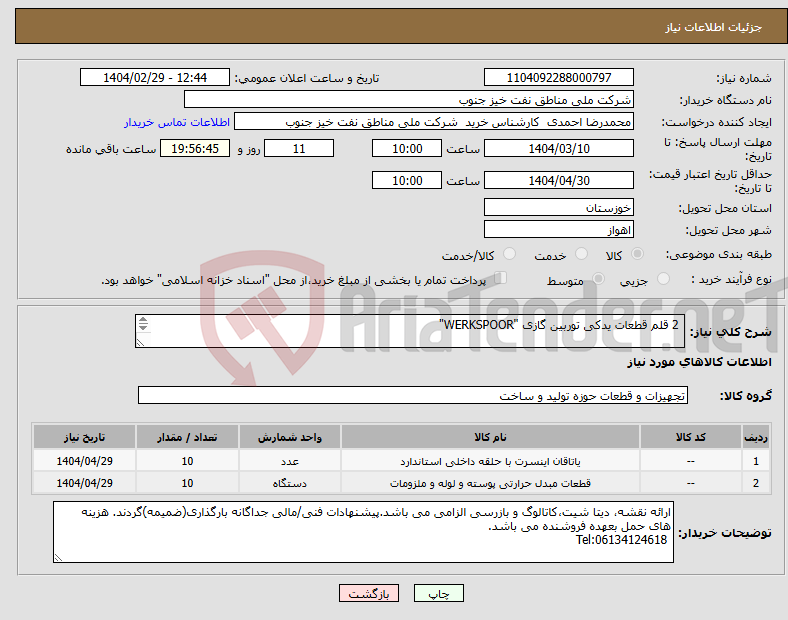Click the section heading اطلاعات کالاهای مورد نیاز

699,362
